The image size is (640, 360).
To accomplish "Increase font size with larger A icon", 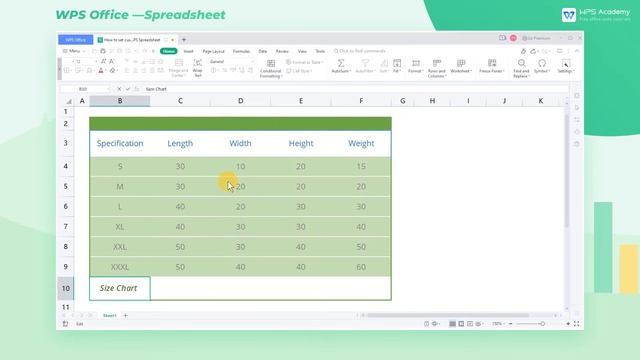I will tap(103, 61).
